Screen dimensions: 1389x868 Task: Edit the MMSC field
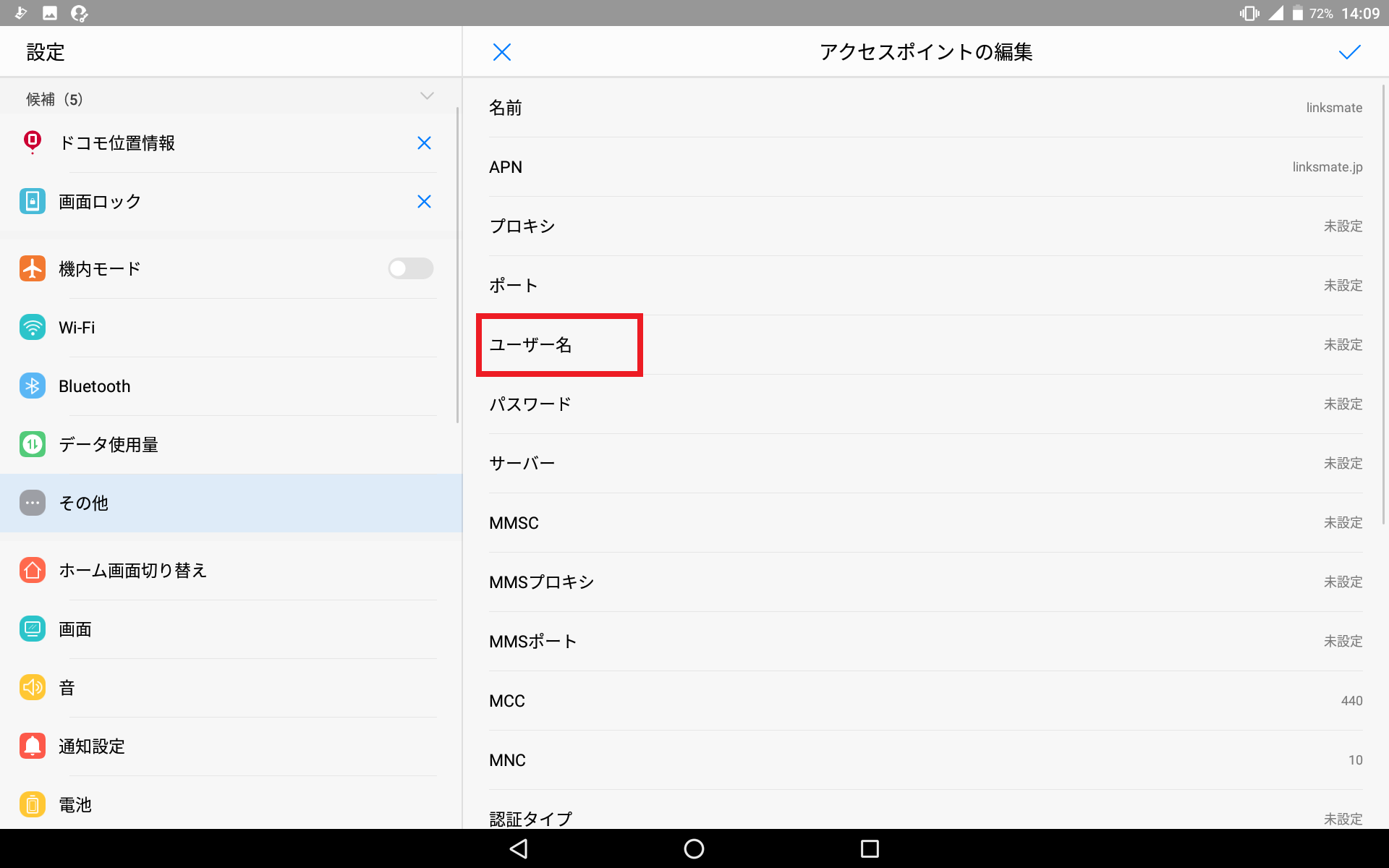coord(925,523)
